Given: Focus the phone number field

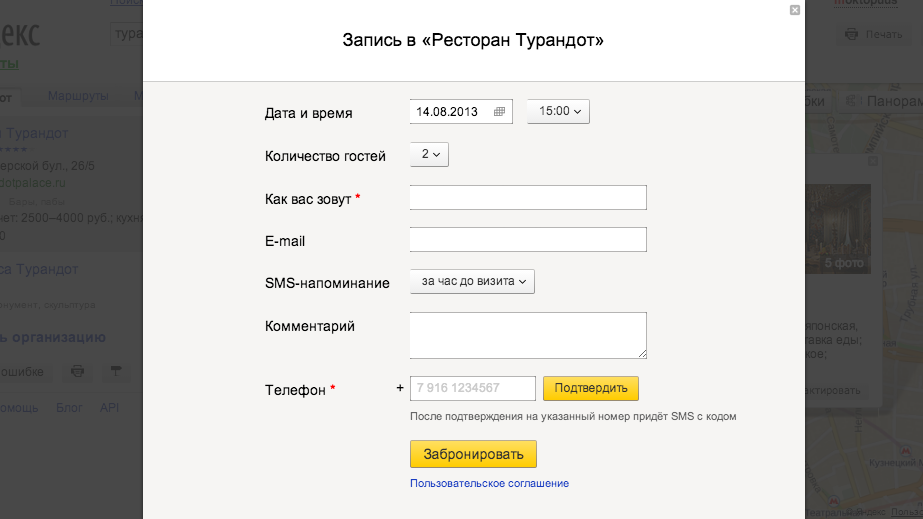Looking at the screenshot, I should [x=472, y=388].
